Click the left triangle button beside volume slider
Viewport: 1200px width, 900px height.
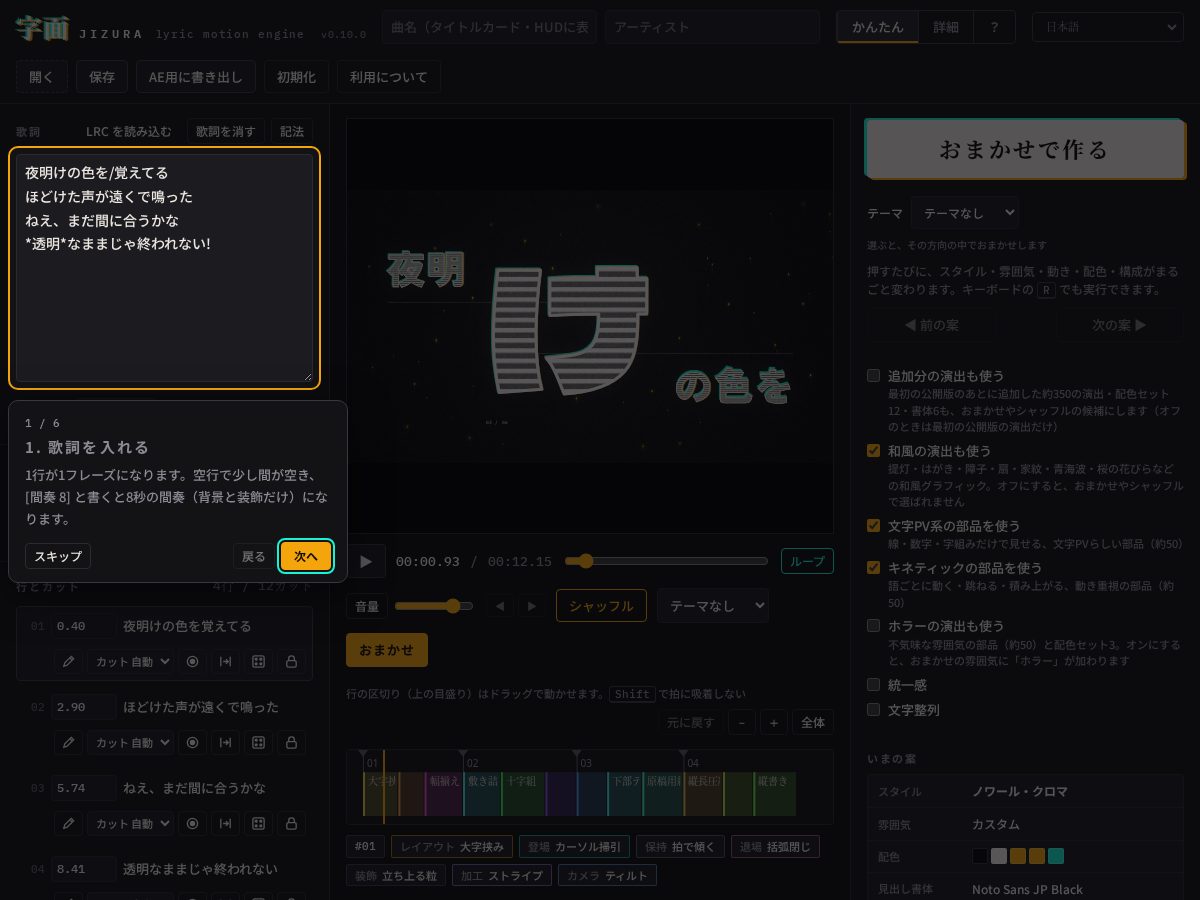click(501, 606)
